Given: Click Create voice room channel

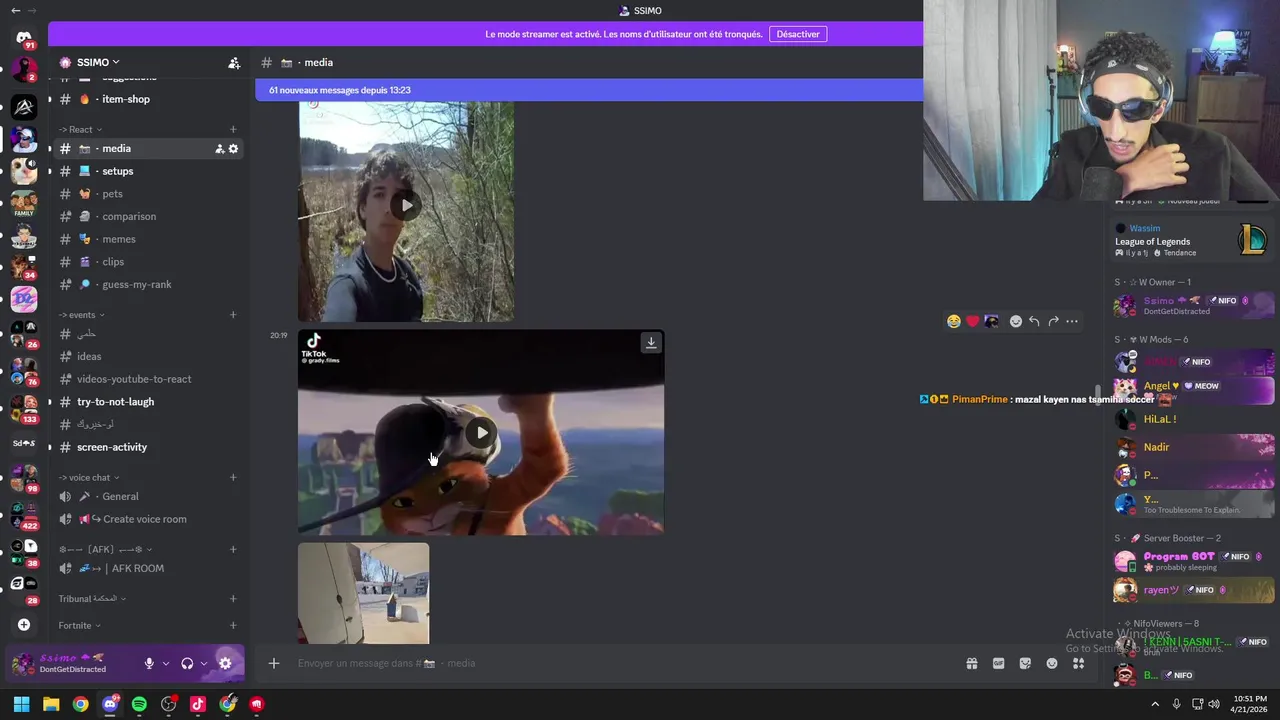Looking at the screenshot, I should pyautogui.click(x=148, y=519).
